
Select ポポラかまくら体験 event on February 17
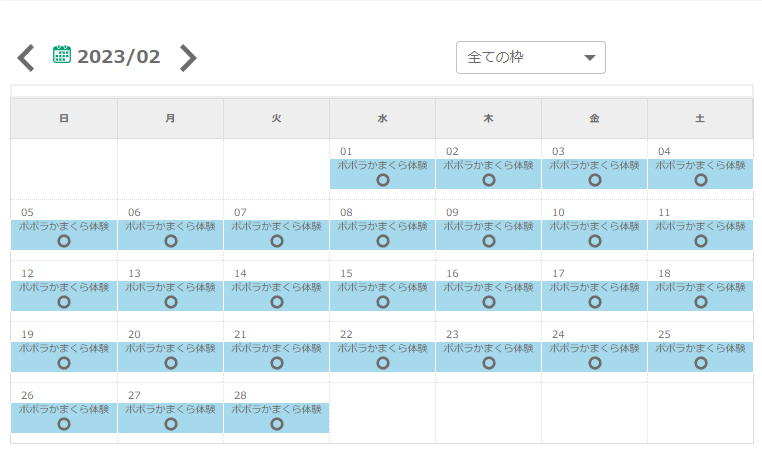point(594,288)
